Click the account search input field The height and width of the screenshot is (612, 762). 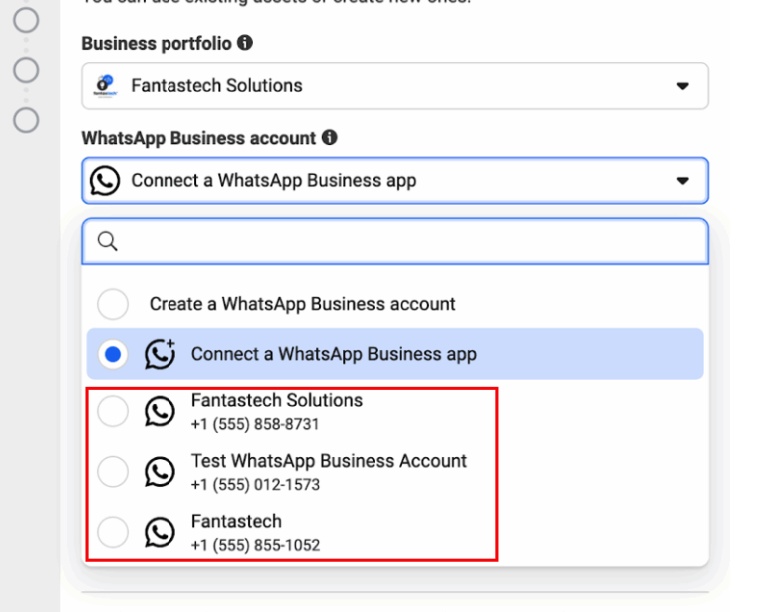click(x=395, y=241)
